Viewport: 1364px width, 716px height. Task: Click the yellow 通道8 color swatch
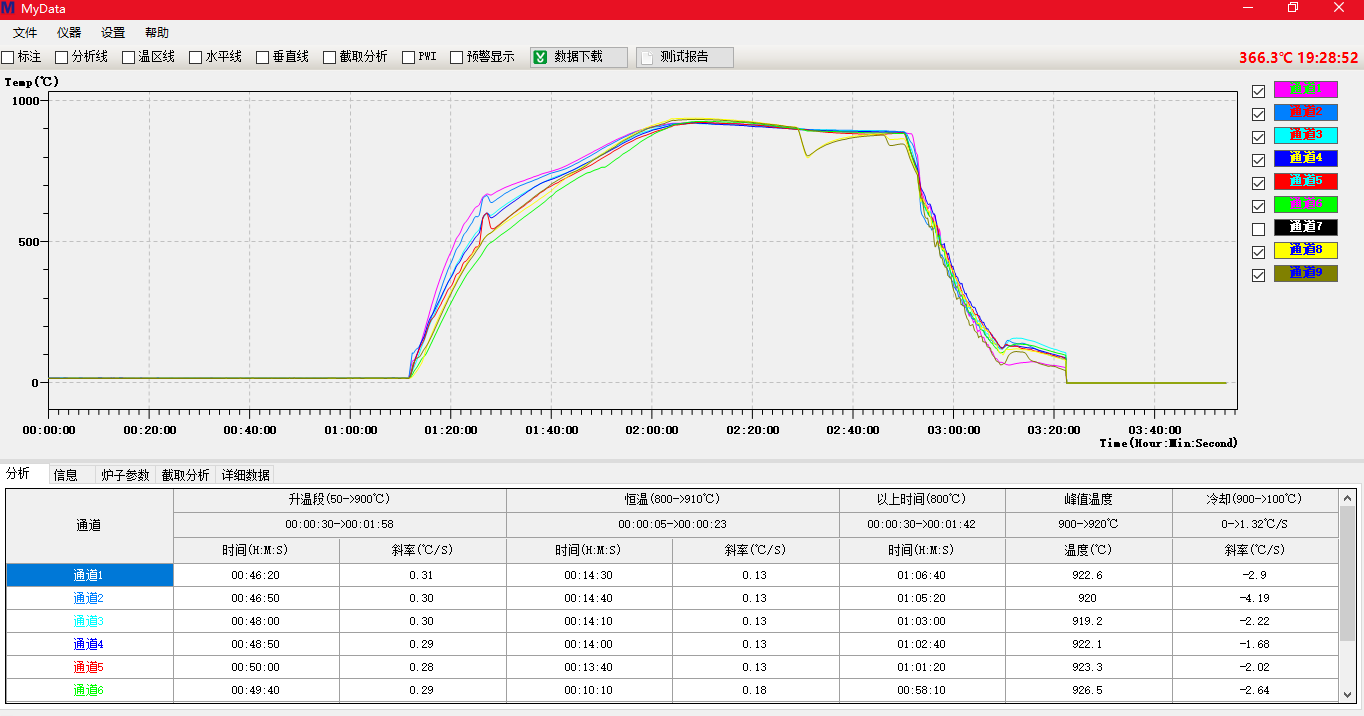click(x=1305, y=250)
